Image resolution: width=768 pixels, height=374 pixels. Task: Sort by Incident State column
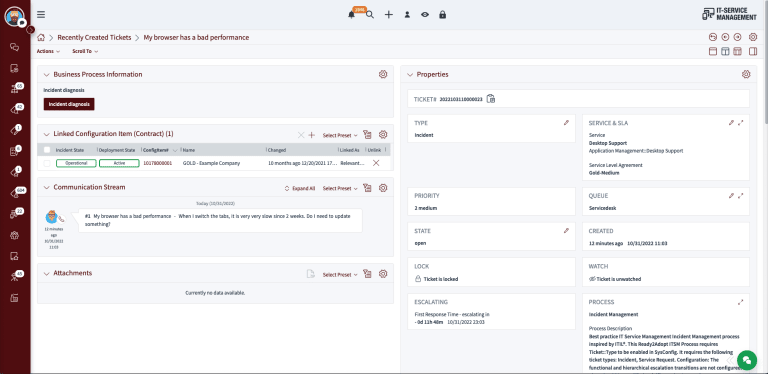point(70,150)
